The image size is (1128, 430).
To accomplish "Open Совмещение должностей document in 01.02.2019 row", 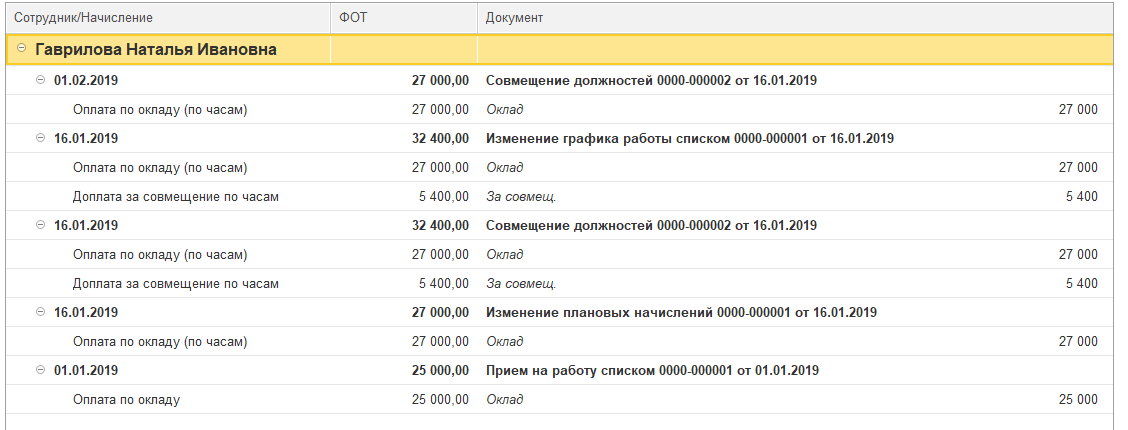I will pos(651,80).
